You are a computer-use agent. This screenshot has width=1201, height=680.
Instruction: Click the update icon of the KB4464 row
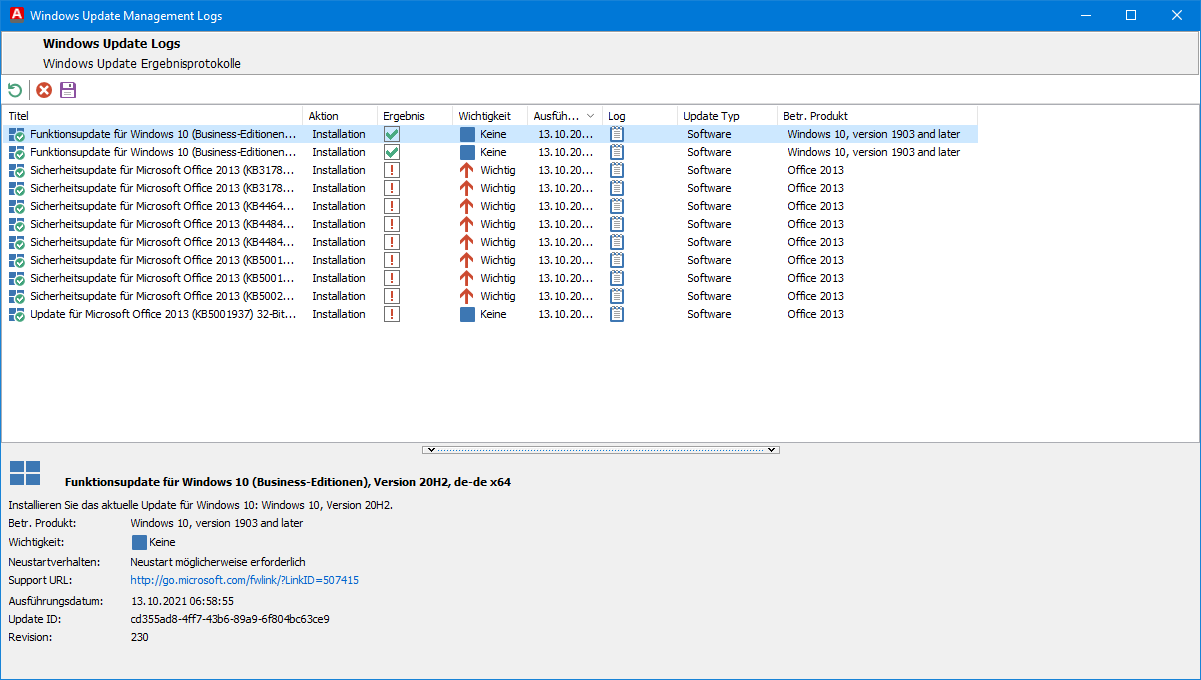click(17, 206)
